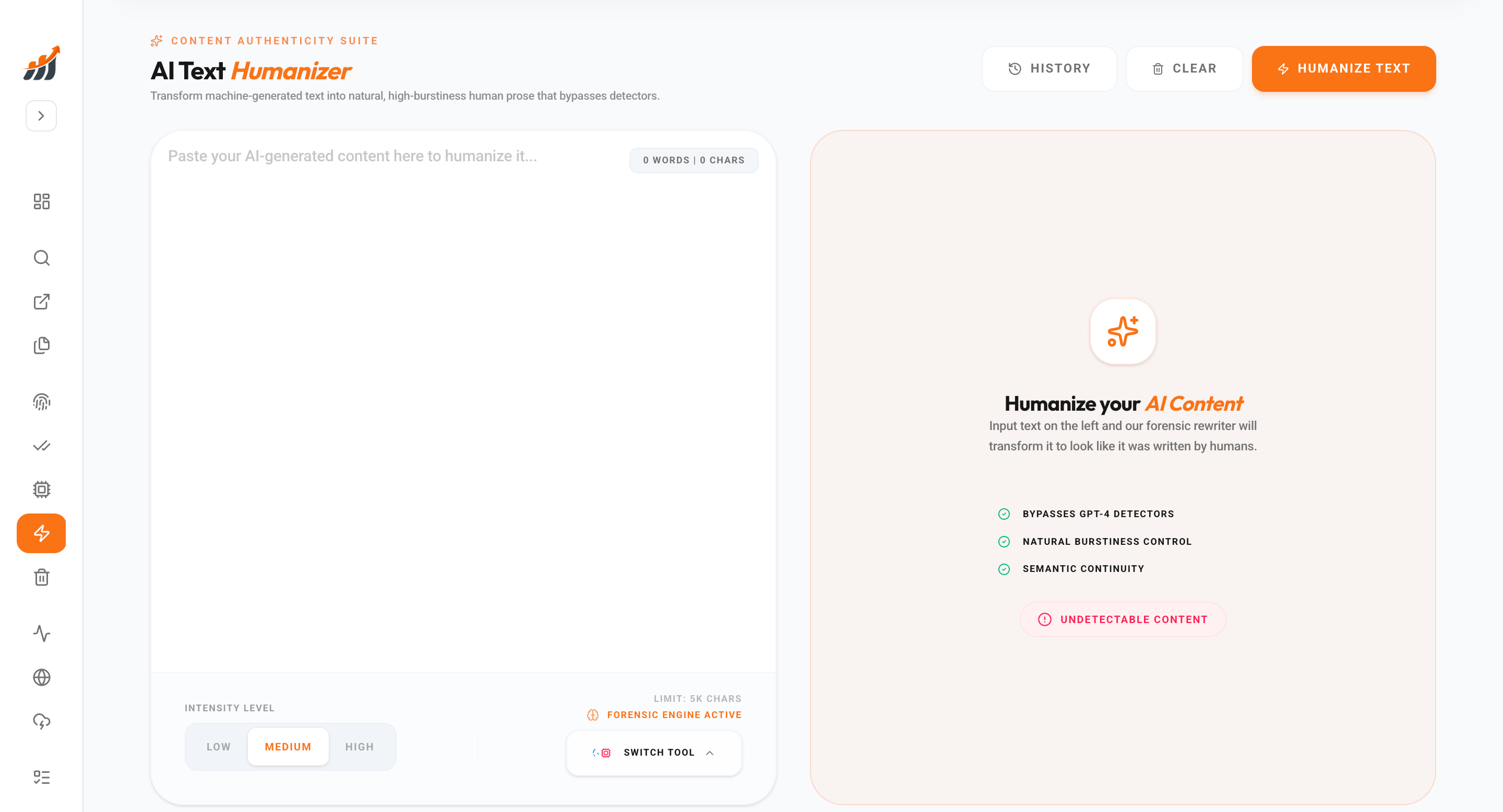This screenshot has width=1503, height=812.
Task: Open the CPU chip icon in sidebar
Action: [41, 489]
